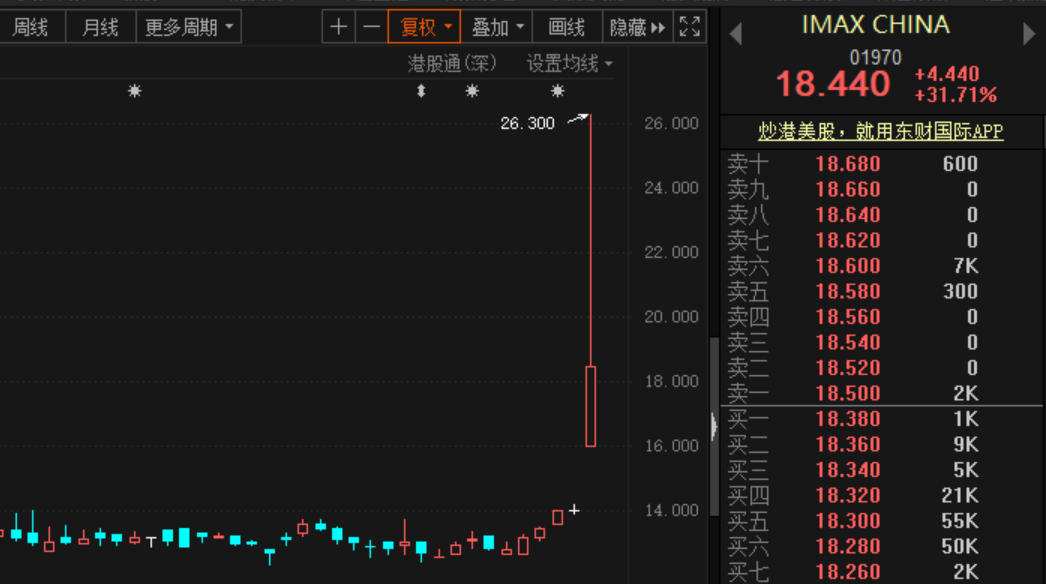Open 炒港美股，就用东财国际APP link
The width and height of the screenshot is (1046, 584).
(x=881, y=131)
